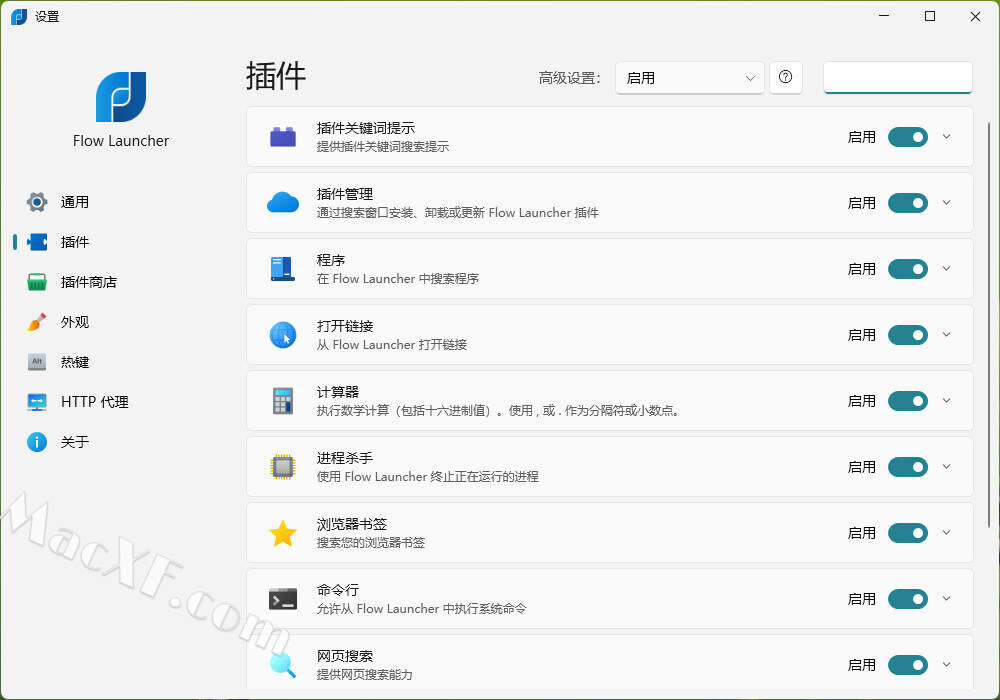This screenshot has height=700, width=1000.
Task: Click the open link globe icon
Action: click(283, 335)
